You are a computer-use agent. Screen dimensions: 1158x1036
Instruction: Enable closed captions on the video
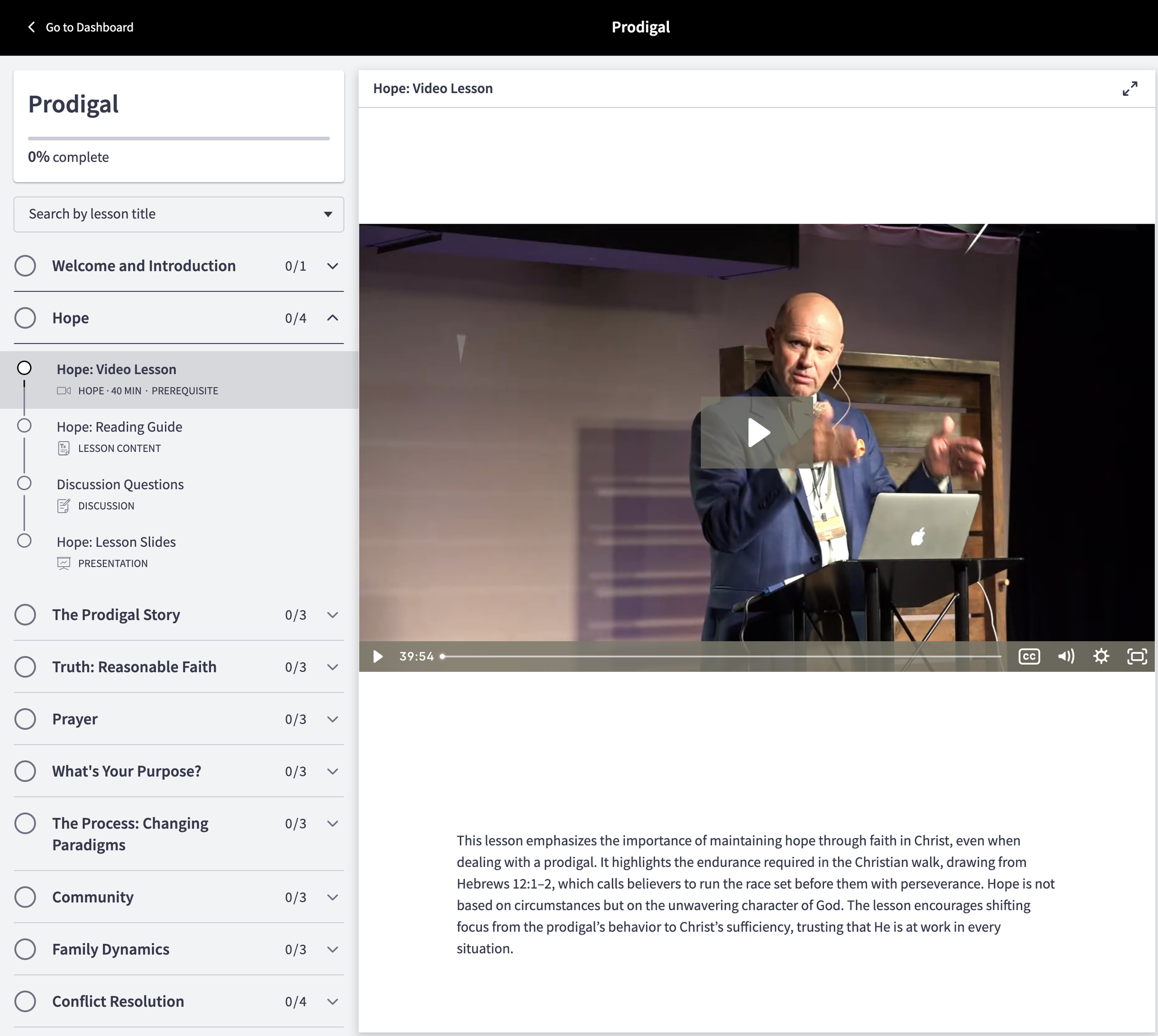coord(1029,656)
